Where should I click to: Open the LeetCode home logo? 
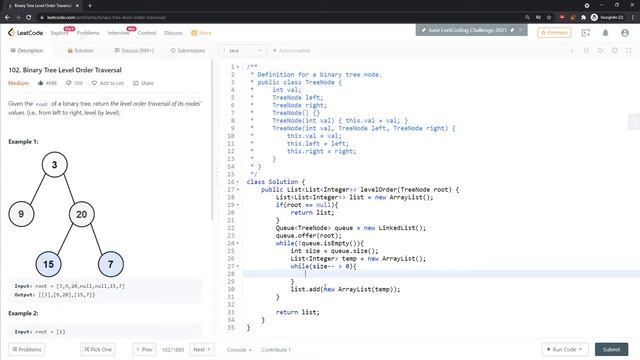[x=25, y=33]
